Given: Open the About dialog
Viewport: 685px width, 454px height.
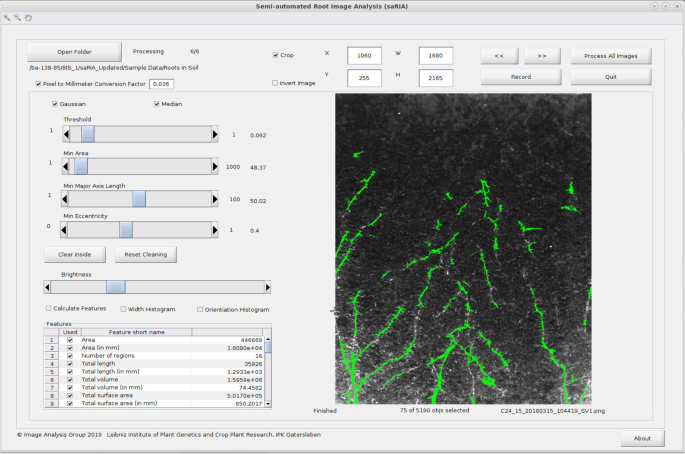Looking at the screenshot, I should (x=642, y=438).
